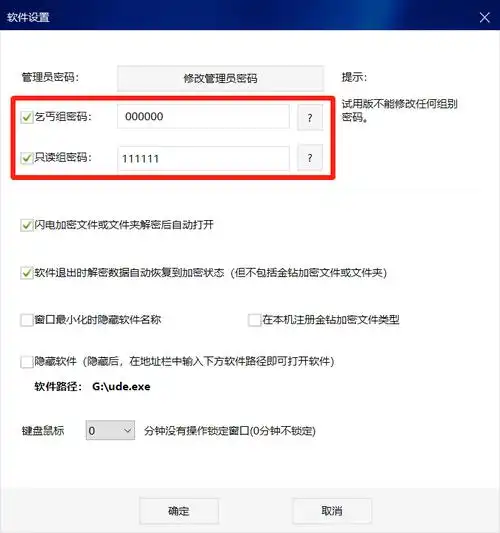This screenshot has height=533, width=500.
Task: Click the 软件设置 title bar text
Action: click(x=29, y=17)
